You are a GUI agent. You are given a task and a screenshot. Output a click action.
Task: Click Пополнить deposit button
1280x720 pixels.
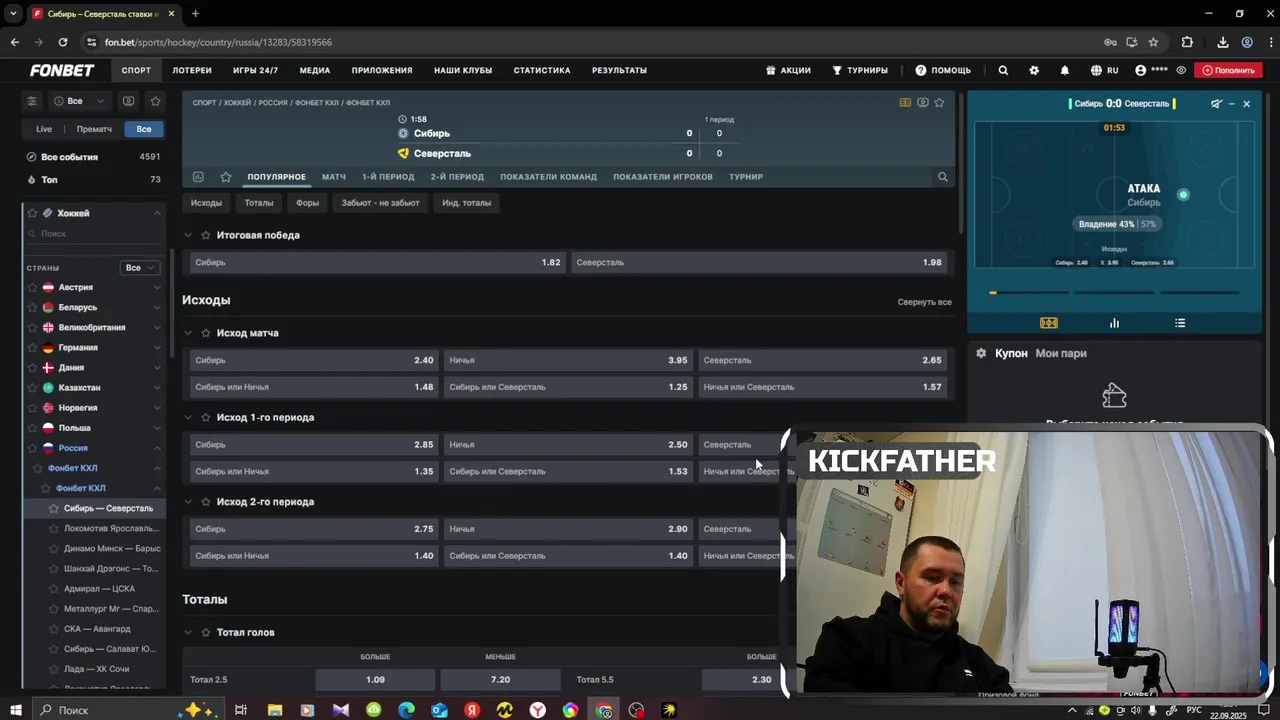pos(1229,70)
